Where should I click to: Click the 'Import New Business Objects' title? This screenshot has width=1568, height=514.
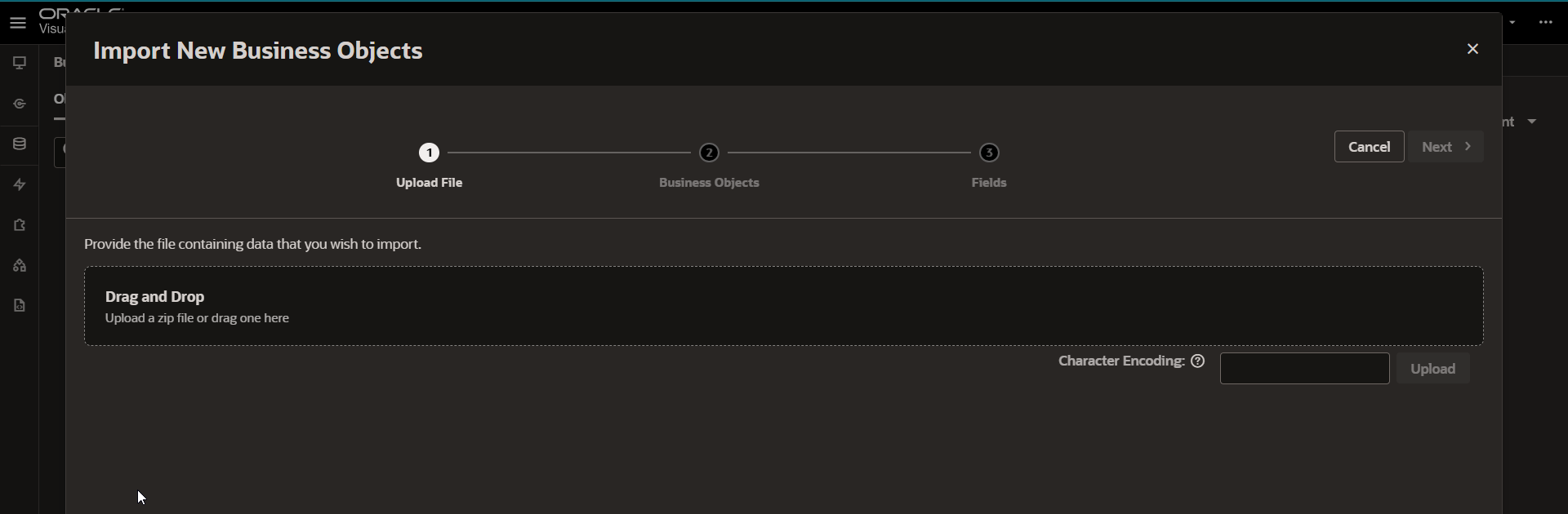pyautogui.click(x=258, y=51)
